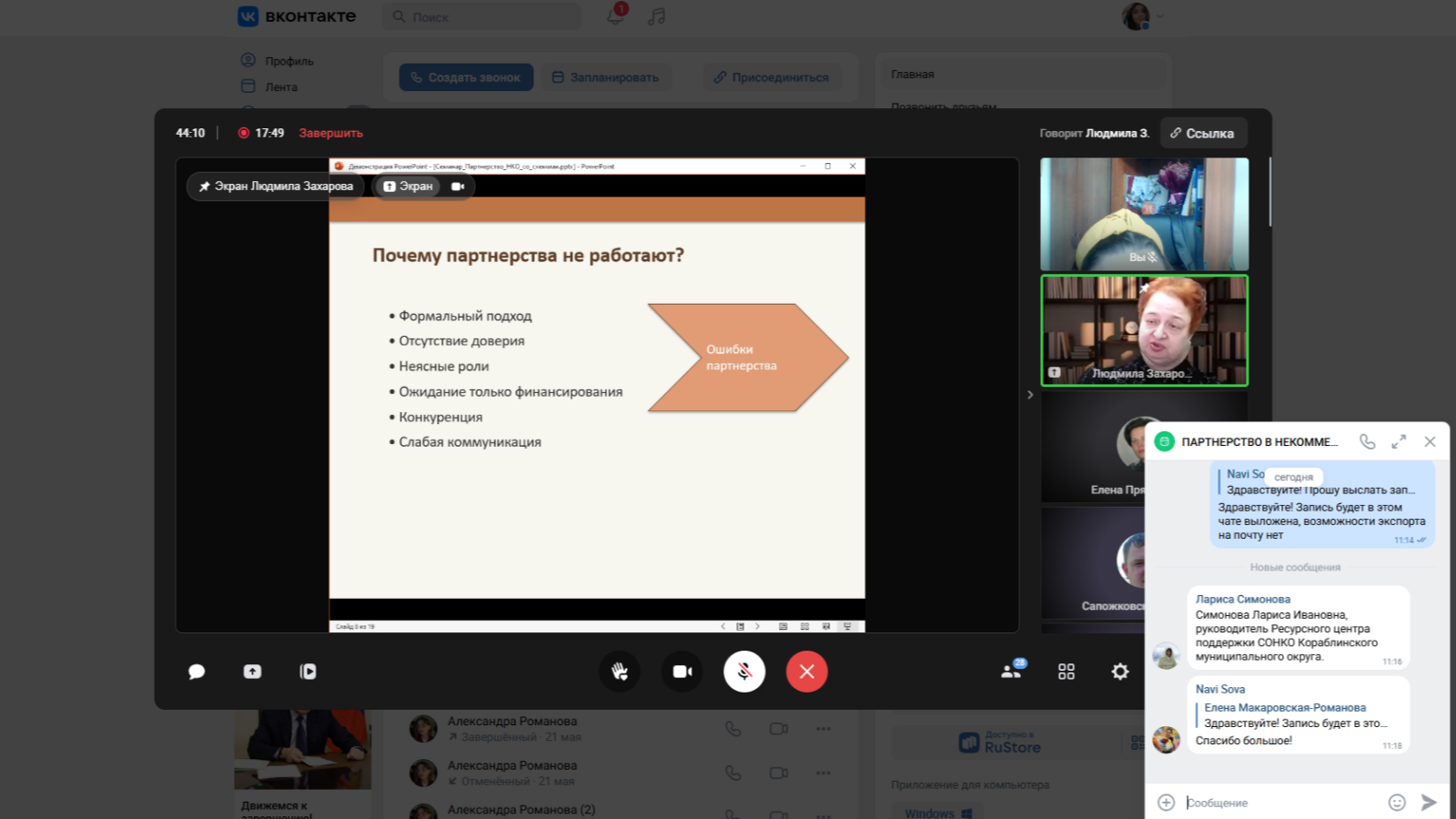Click Лариса Симонова avatar in chat
Viewport: 1456px width, 819px height.
[1167, 655]
